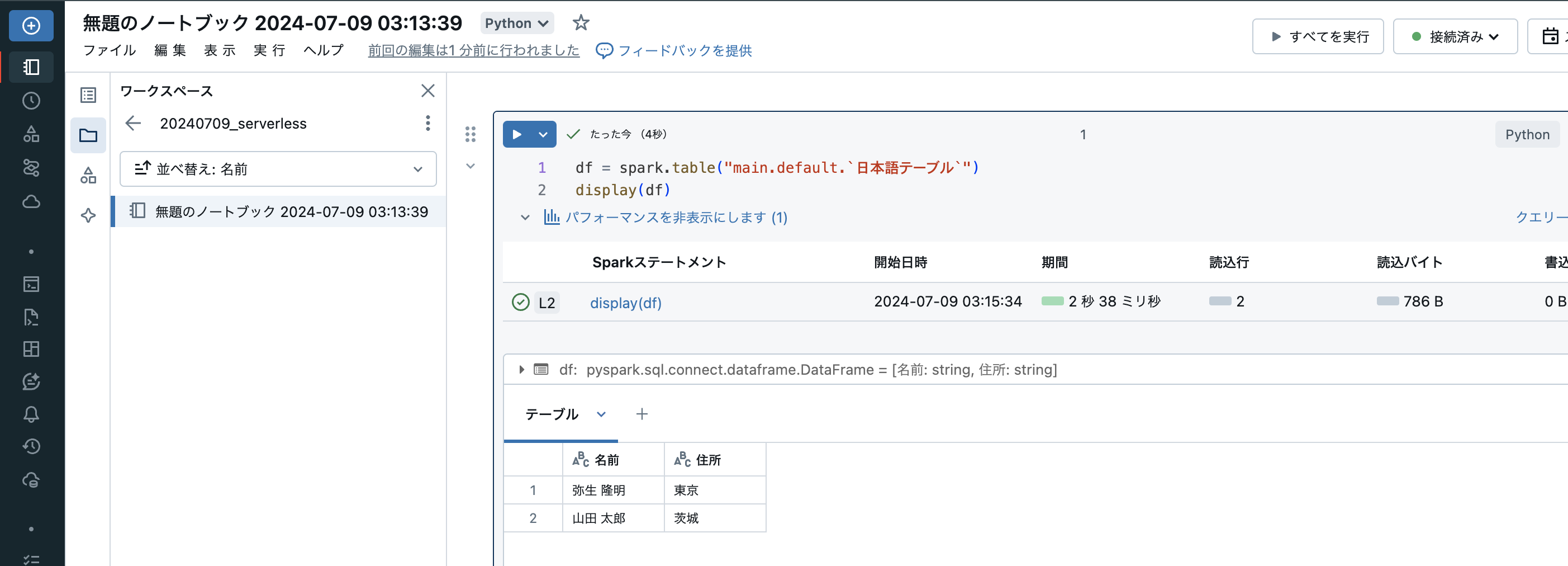Open the Python language selector dropdown
1568x566 pixels.
(x=516, y=22)
